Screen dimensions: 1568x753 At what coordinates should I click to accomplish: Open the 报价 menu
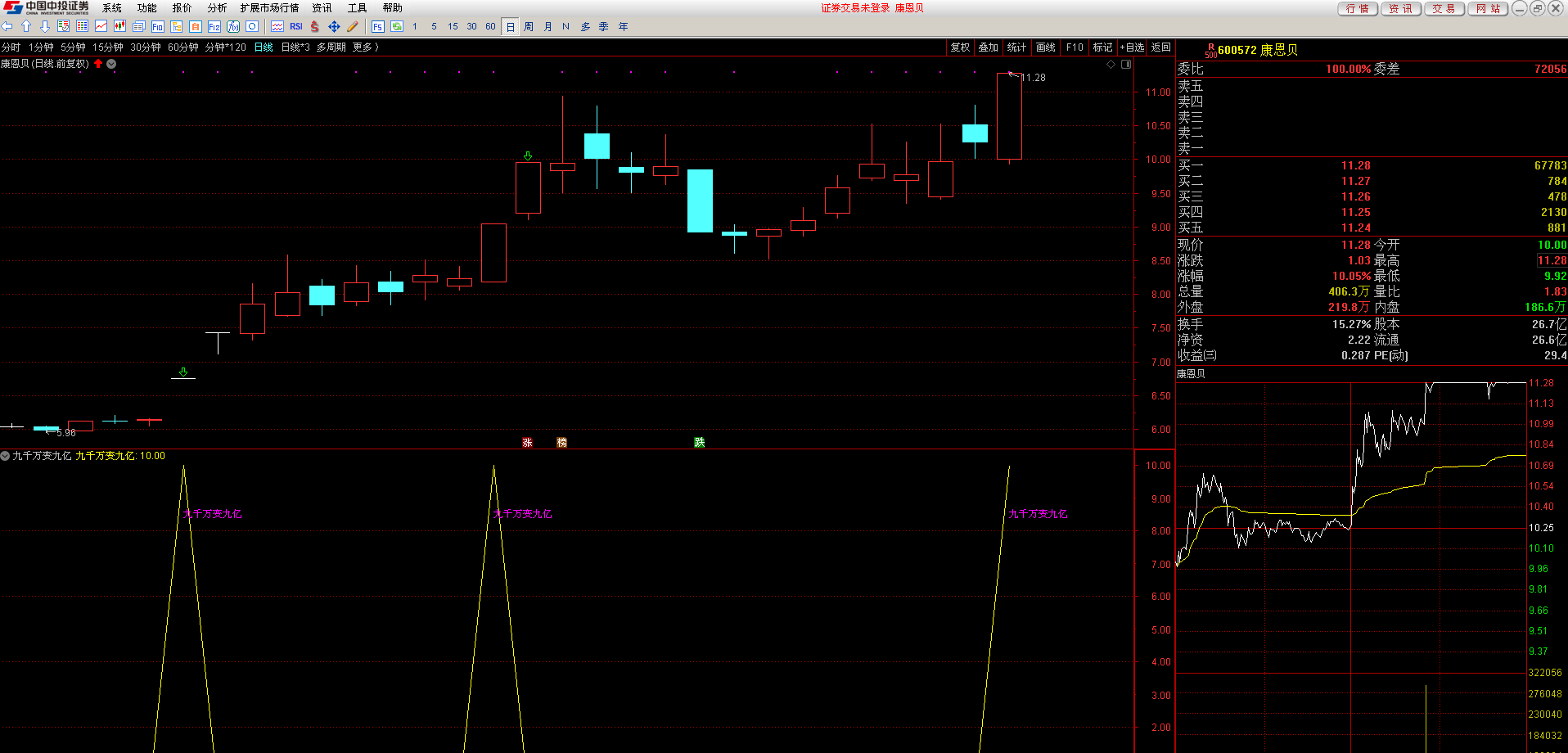click(x=182, y=8)
